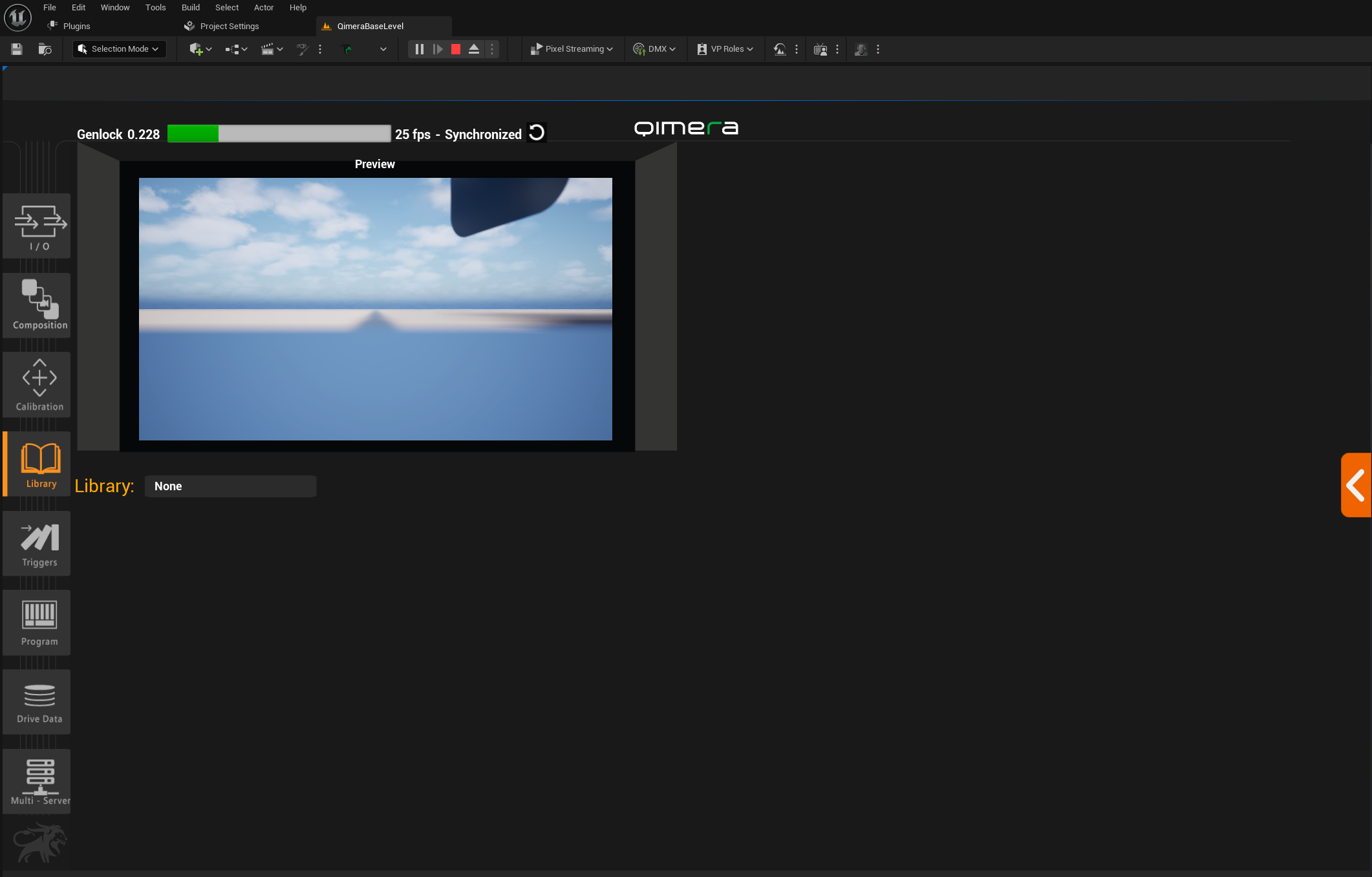The image size is (1372, 877).
Task: Expand the orange side panel arrow
Action: click(x=1356, y=485)
